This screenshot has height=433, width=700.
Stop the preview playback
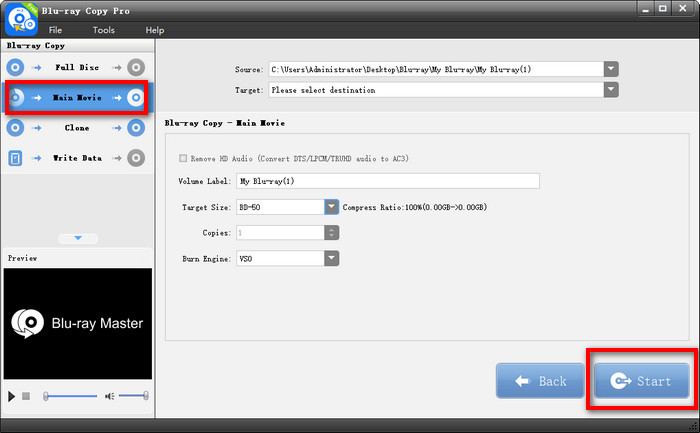(x=26, y=397)
